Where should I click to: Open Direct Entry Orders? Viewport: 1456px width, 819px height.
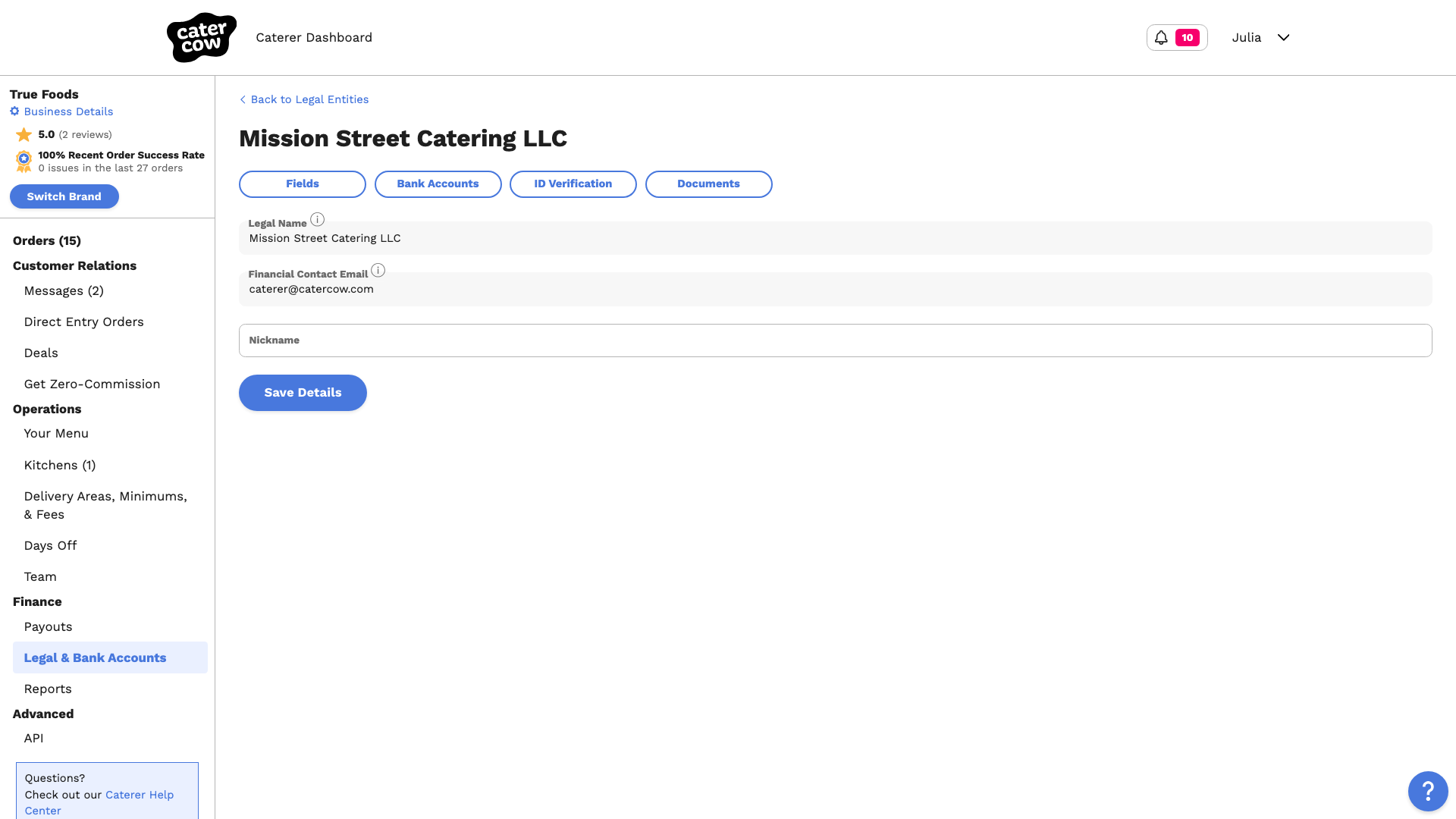[83, 322]
